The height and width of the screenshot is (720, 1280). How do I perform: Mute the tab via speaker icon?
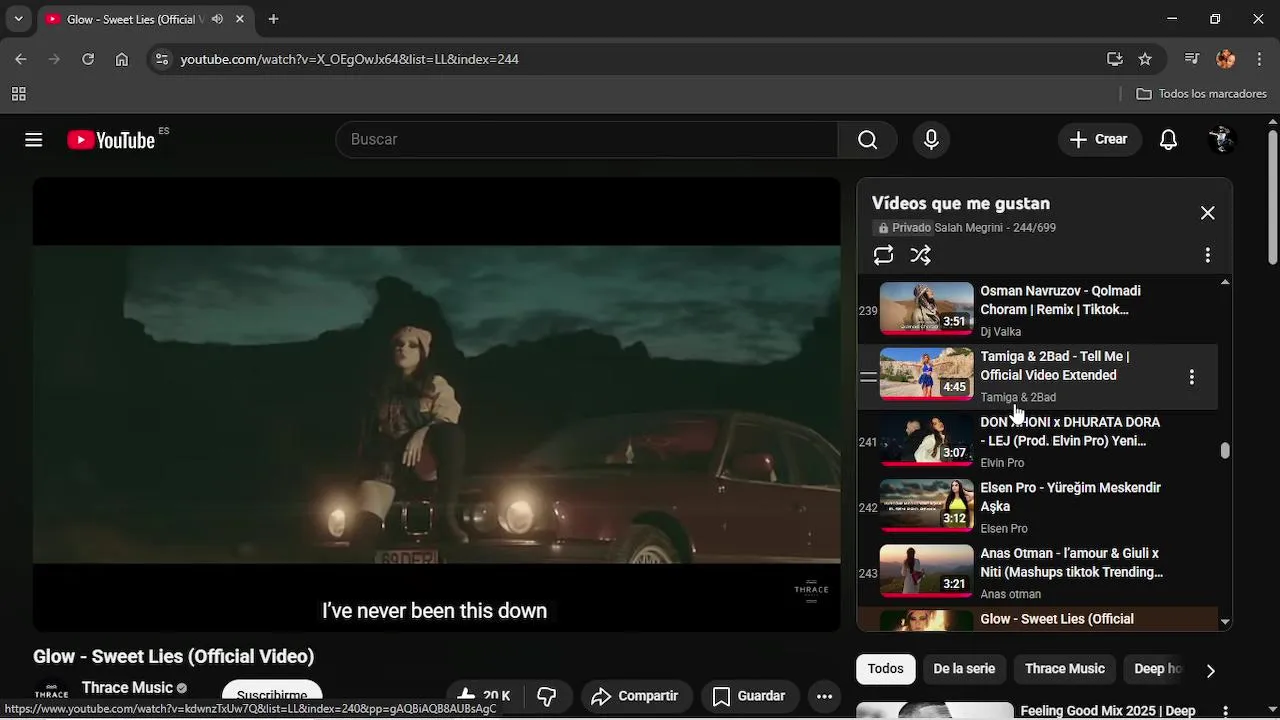pos(217,19)
